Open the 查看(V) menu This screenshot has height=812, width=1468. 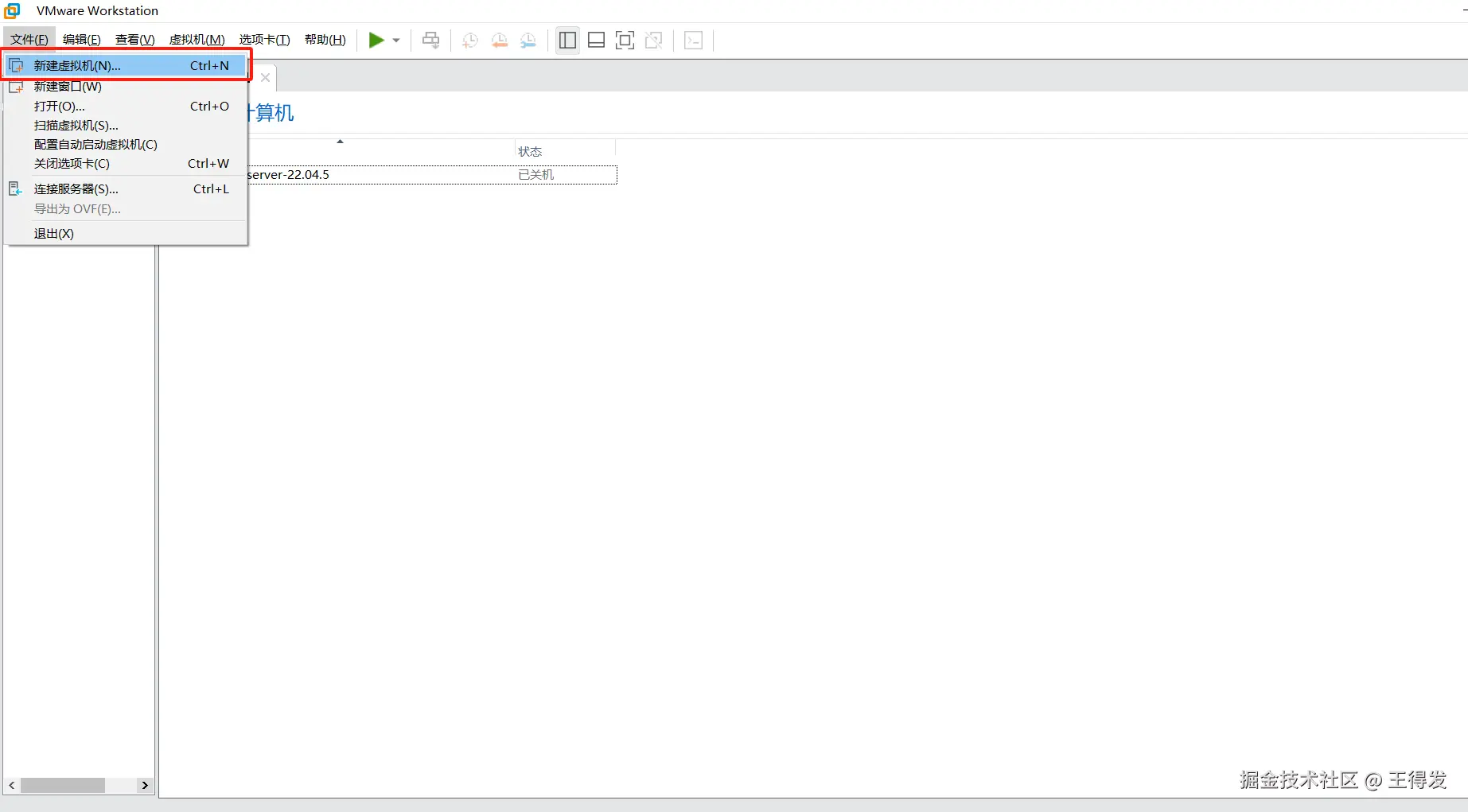[x=134, y=40]
